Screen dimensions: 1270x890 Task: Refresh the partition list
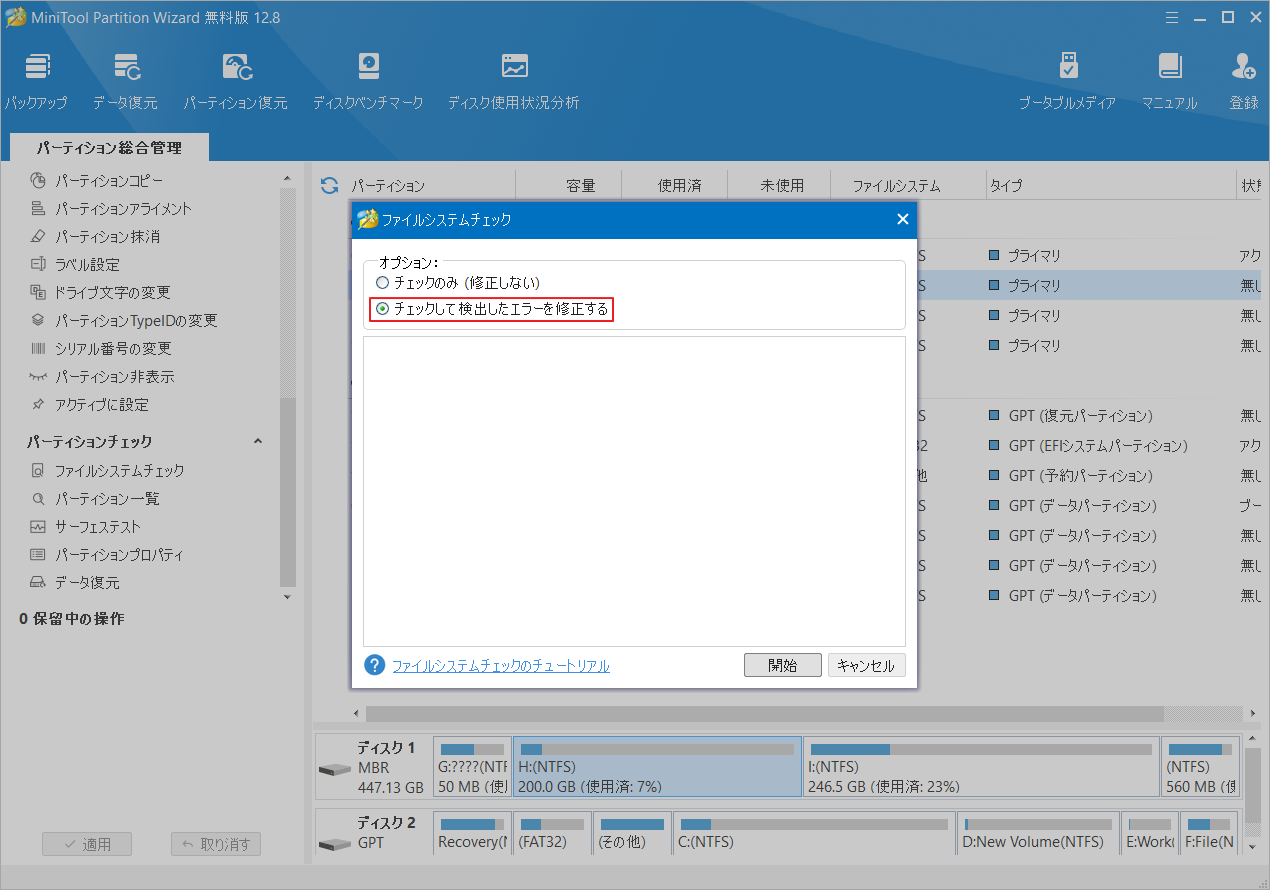(330, 185)
